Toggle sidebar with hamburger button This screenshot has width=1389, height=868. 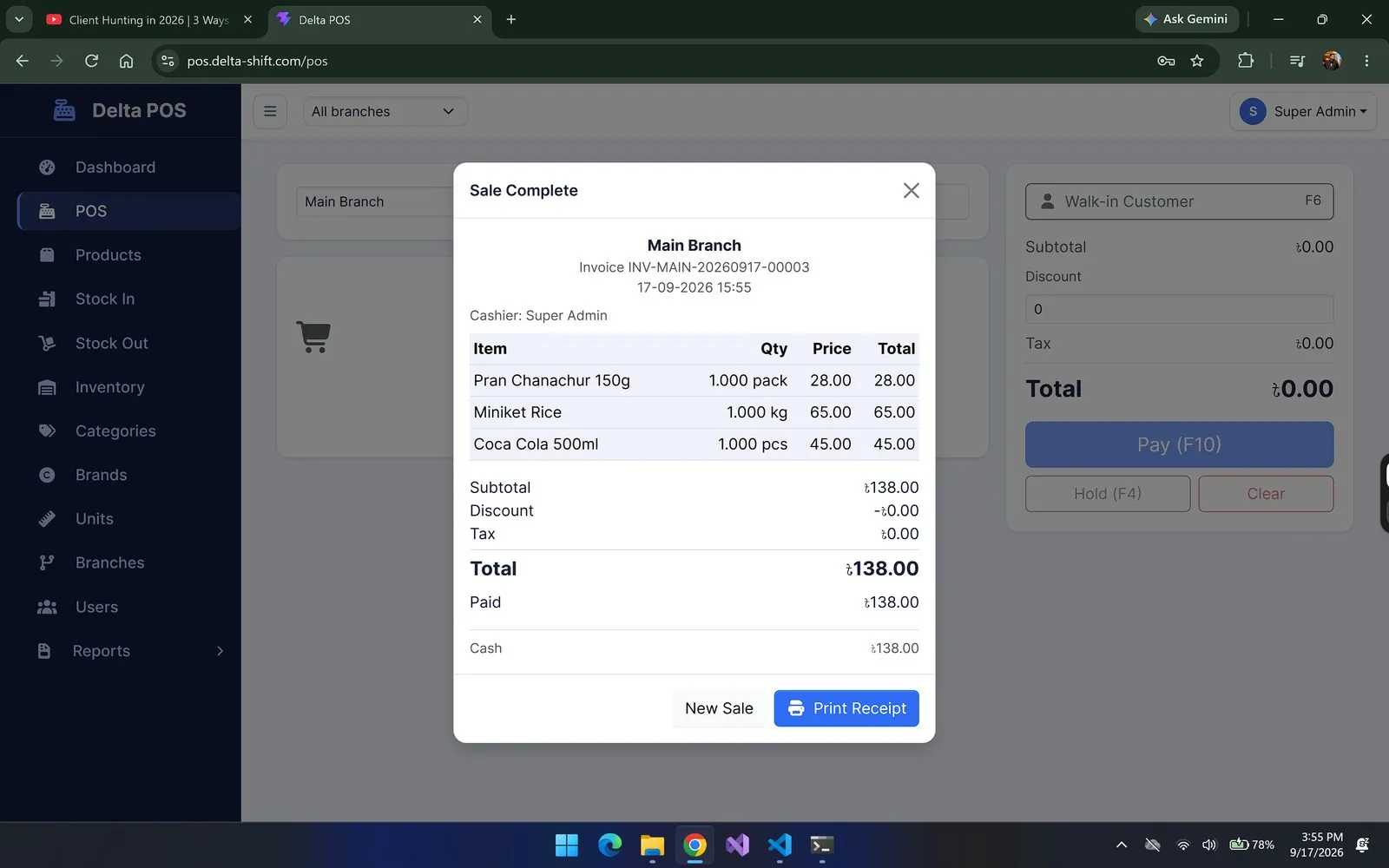tap(270, 111)
